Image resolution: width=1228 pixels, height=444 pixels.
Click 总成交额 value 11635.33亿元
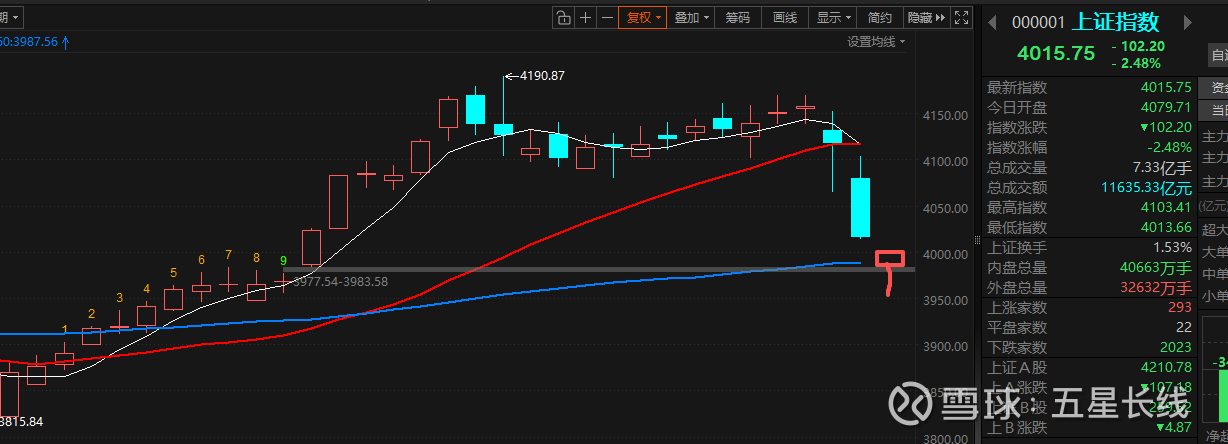point(1146,187)
